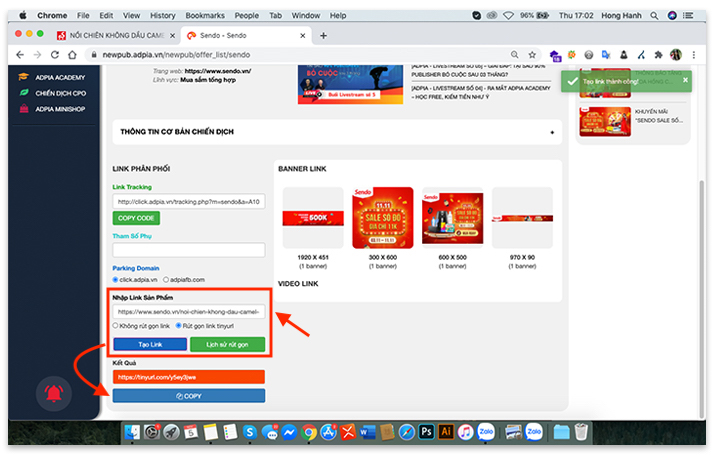The width and height of the screenshot is (714, 455).
Task: Open the Chrome three-dot menu
Action: [694, 55]
